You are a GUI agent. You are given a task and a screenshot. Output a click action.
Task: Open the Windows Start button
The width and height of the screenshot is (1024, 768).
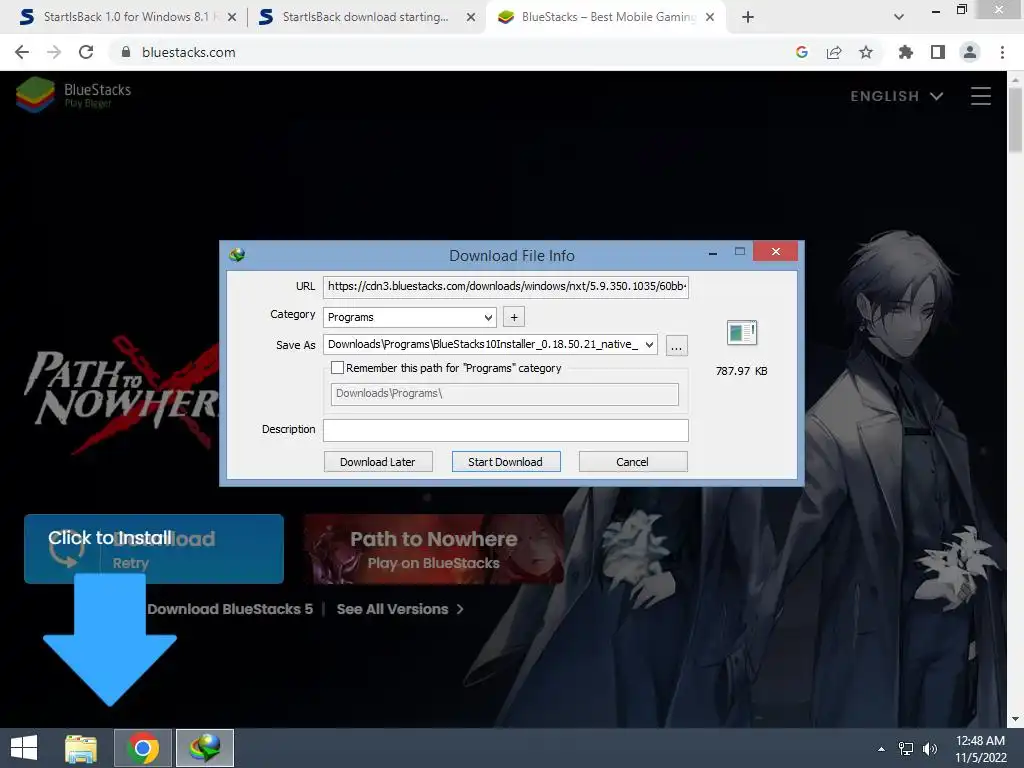point(24,748)
